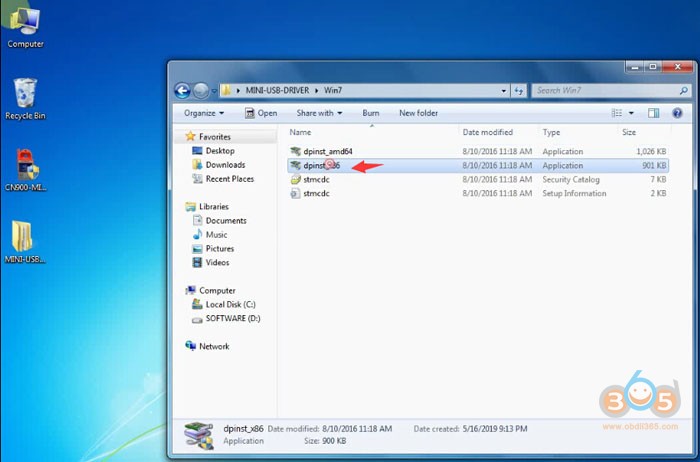Open Explorer help question mark
The image size is (700, 462).
677,113
